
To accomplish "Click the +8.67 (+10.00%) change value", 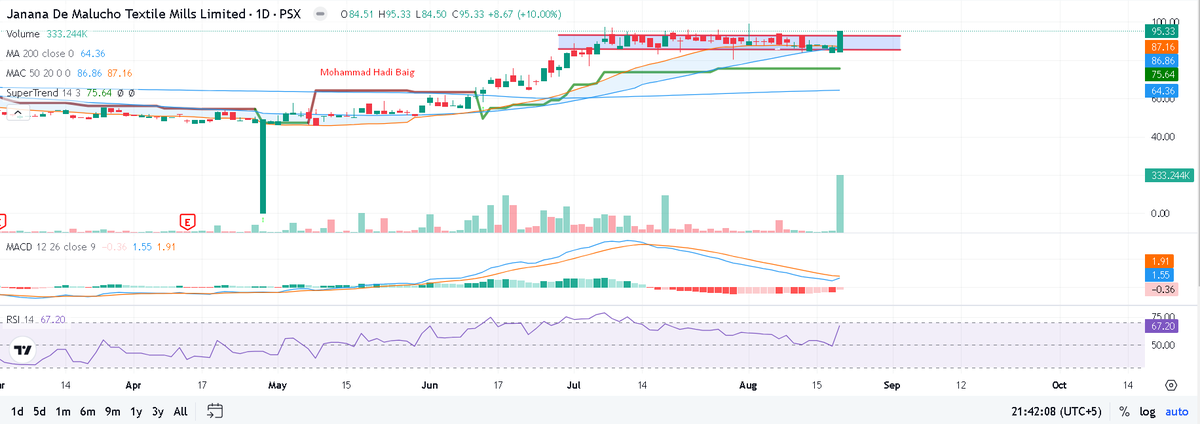I will click(523, 15).
